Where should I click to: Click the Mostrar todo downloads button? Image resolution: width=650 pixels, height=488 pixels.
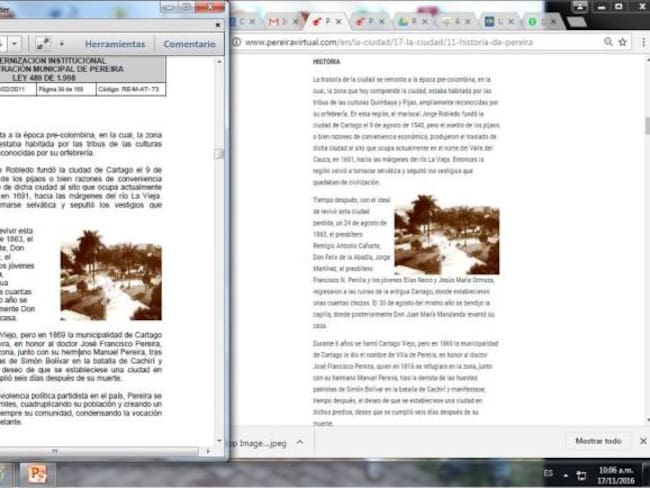click(598, 441)
